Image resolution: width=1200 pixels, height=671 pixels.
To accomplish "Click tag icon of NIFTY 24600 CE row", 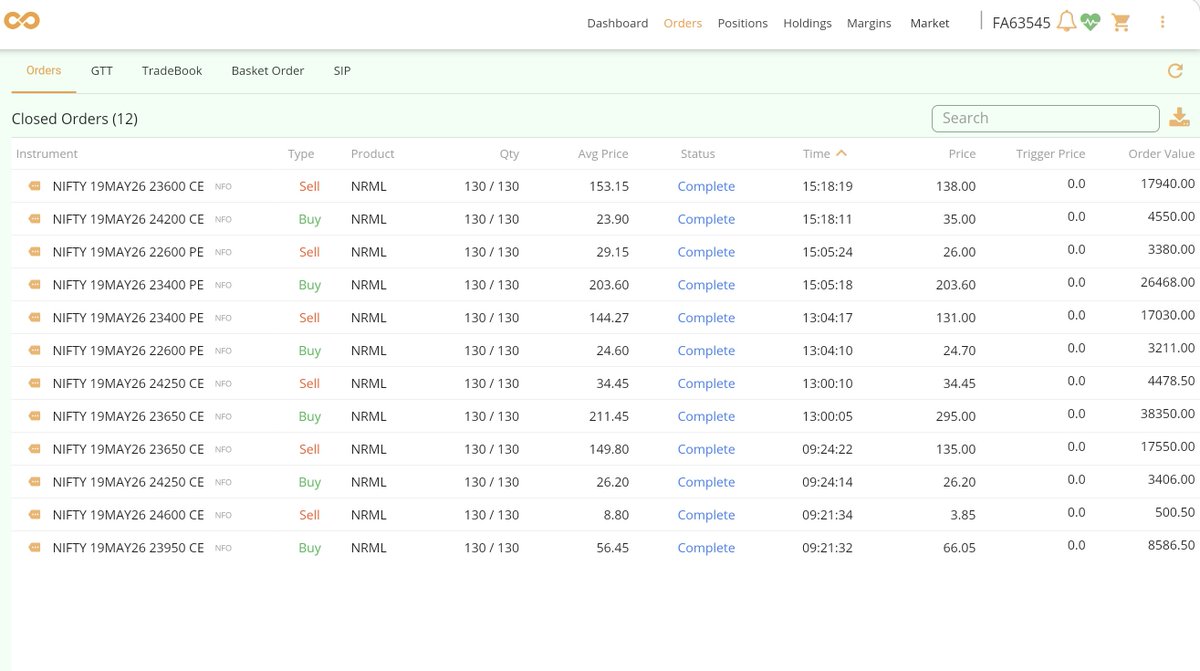I will tap(35, 515).
